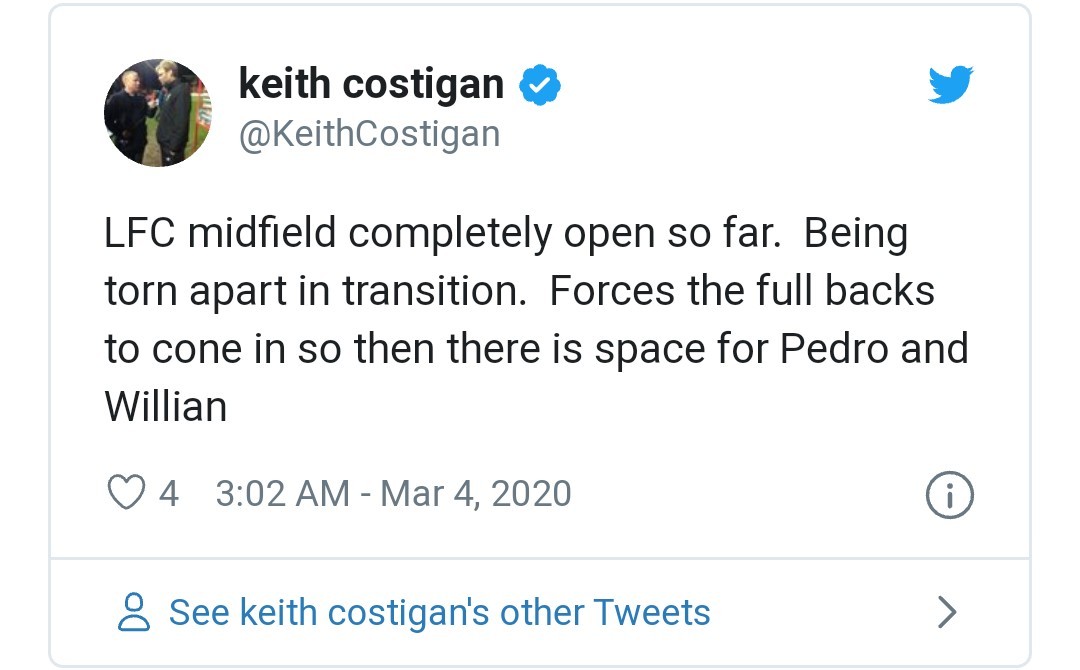
Task: Click the Mar 4, 2020 date text
Action: tap(478, 493)
